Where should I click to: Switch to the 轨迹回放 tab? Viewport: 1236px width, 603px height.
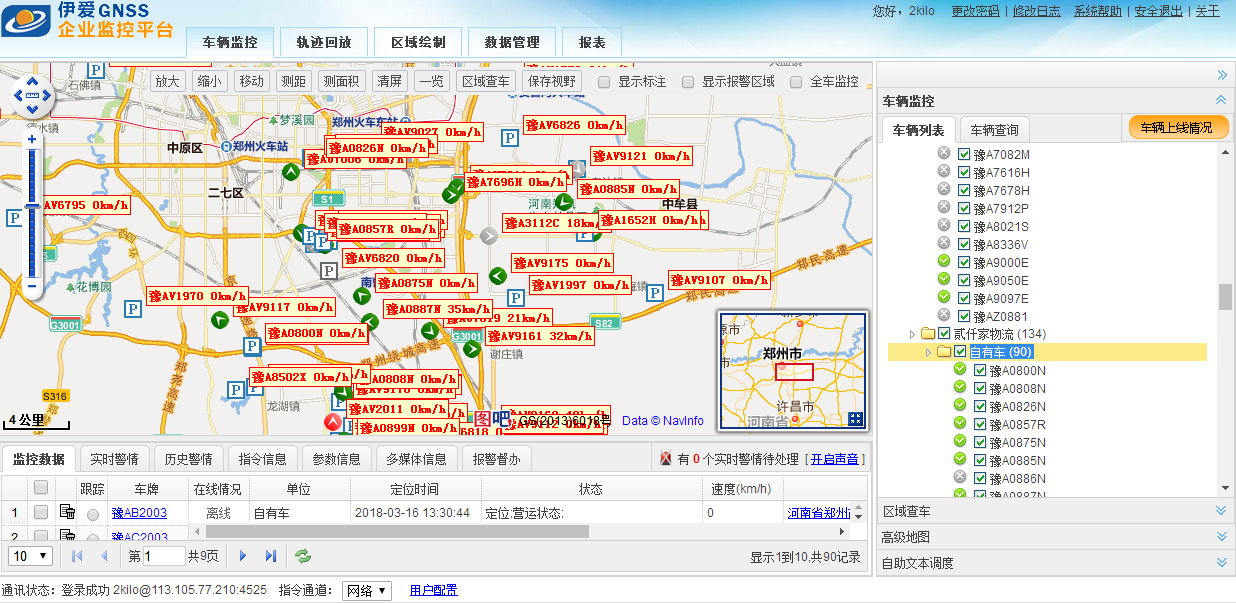[323, 43]
